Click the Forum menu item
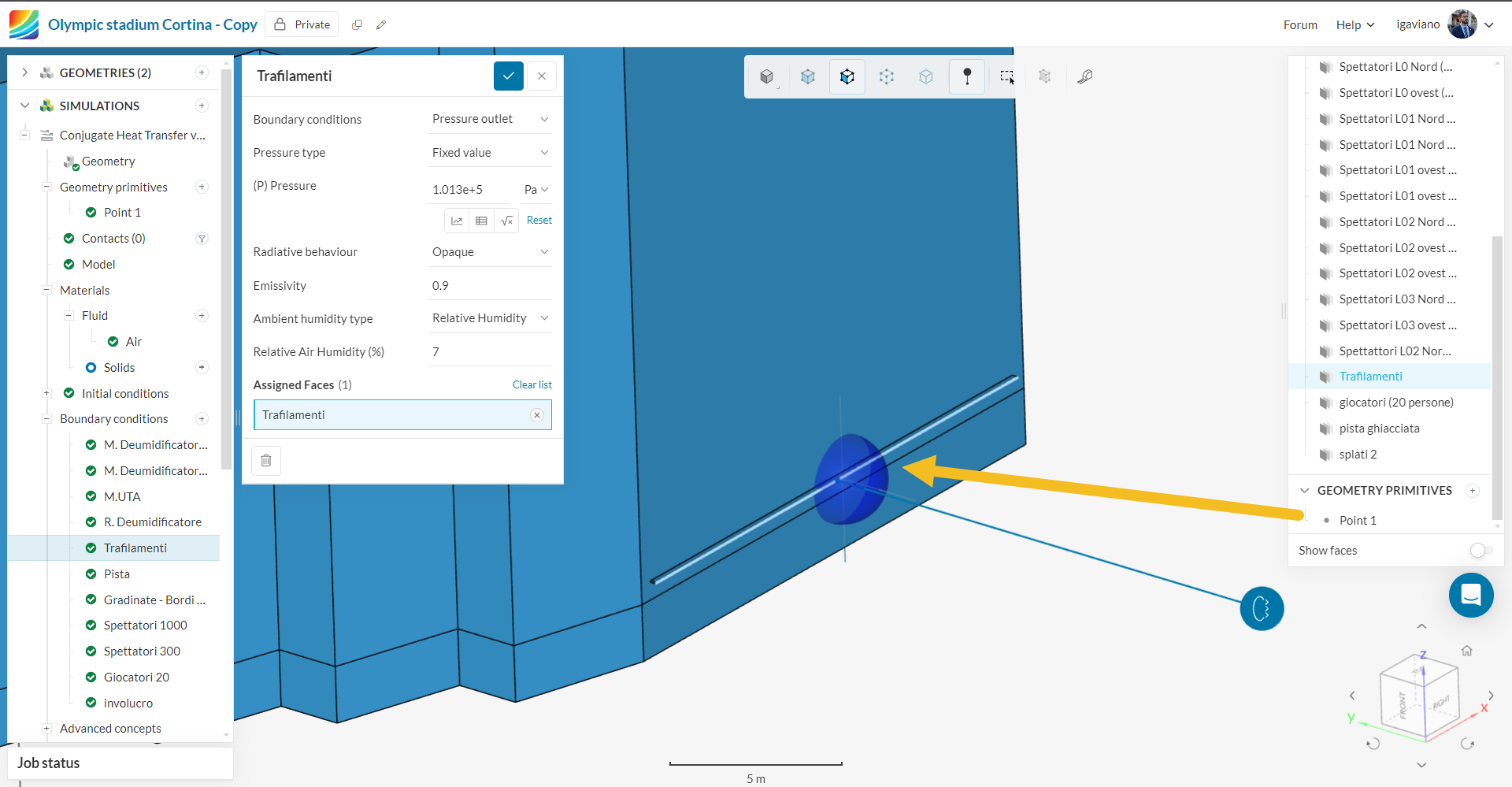1512x787 pixels. coord(1300,24)
